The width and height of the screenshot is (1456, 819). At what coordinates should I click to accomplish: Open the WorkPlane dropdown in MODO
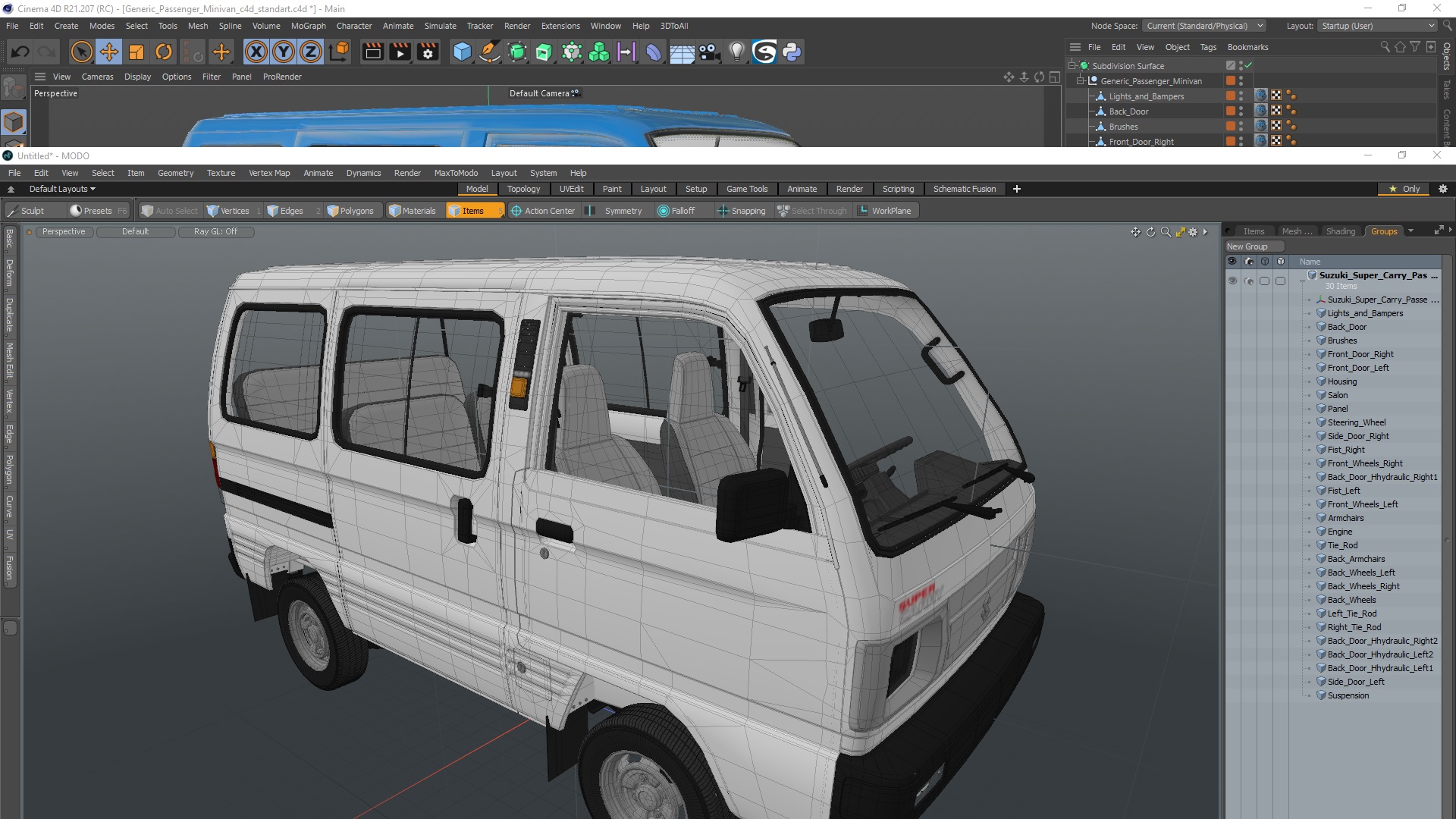click(x=886, y=211)
